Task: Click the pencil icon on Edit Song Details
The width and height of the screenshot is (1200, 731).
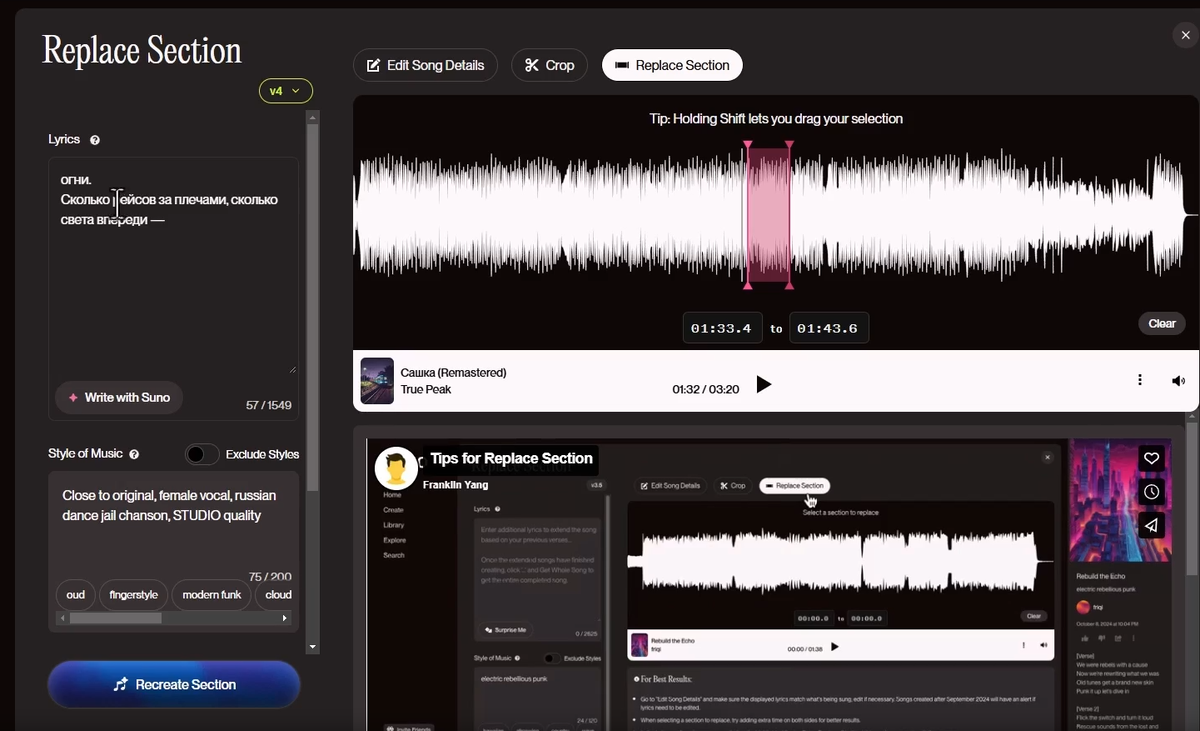Action: coord(373,65)
